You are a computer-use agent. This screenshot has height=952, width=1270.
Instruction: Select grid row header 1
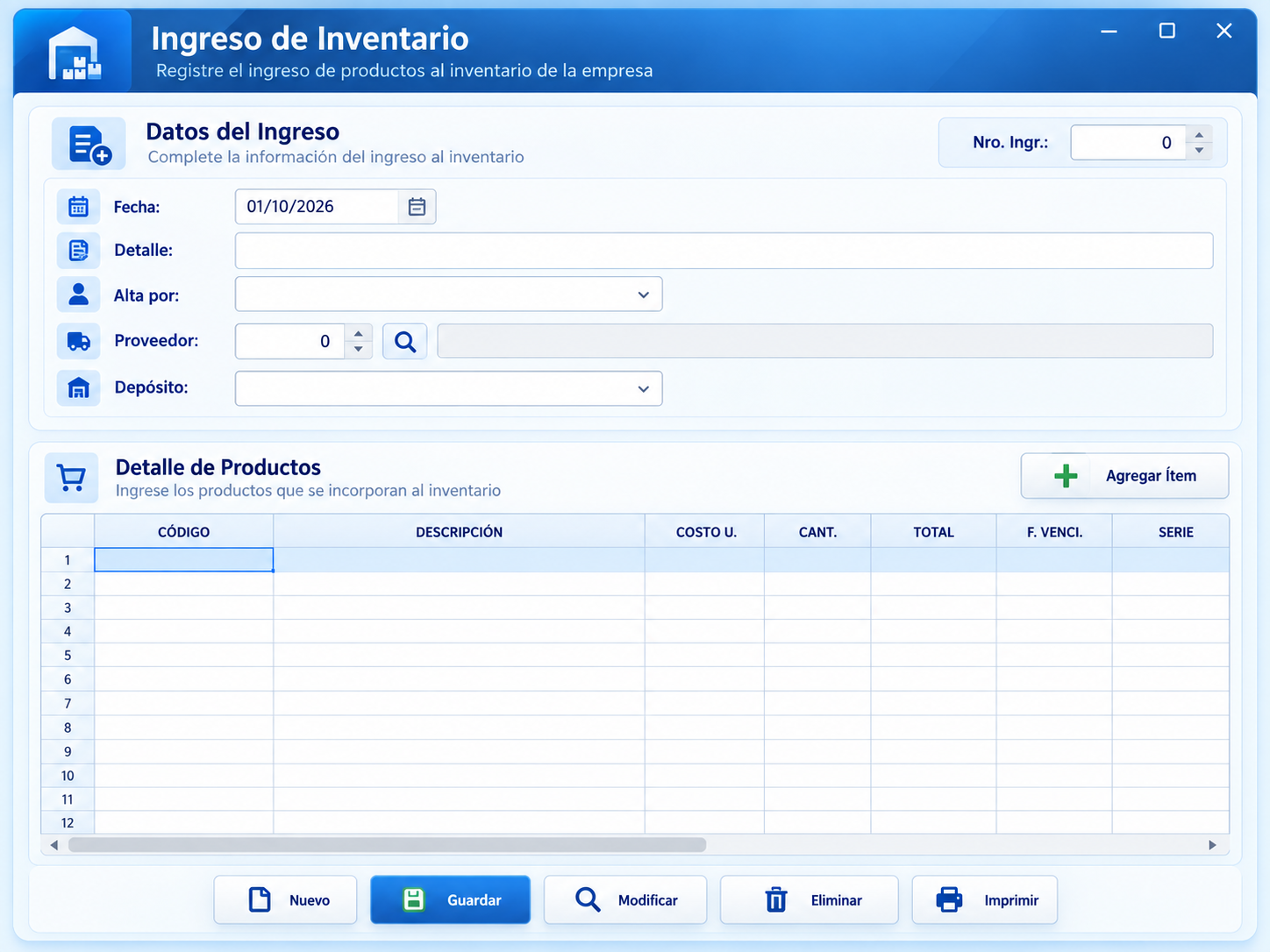pos(68,560)
